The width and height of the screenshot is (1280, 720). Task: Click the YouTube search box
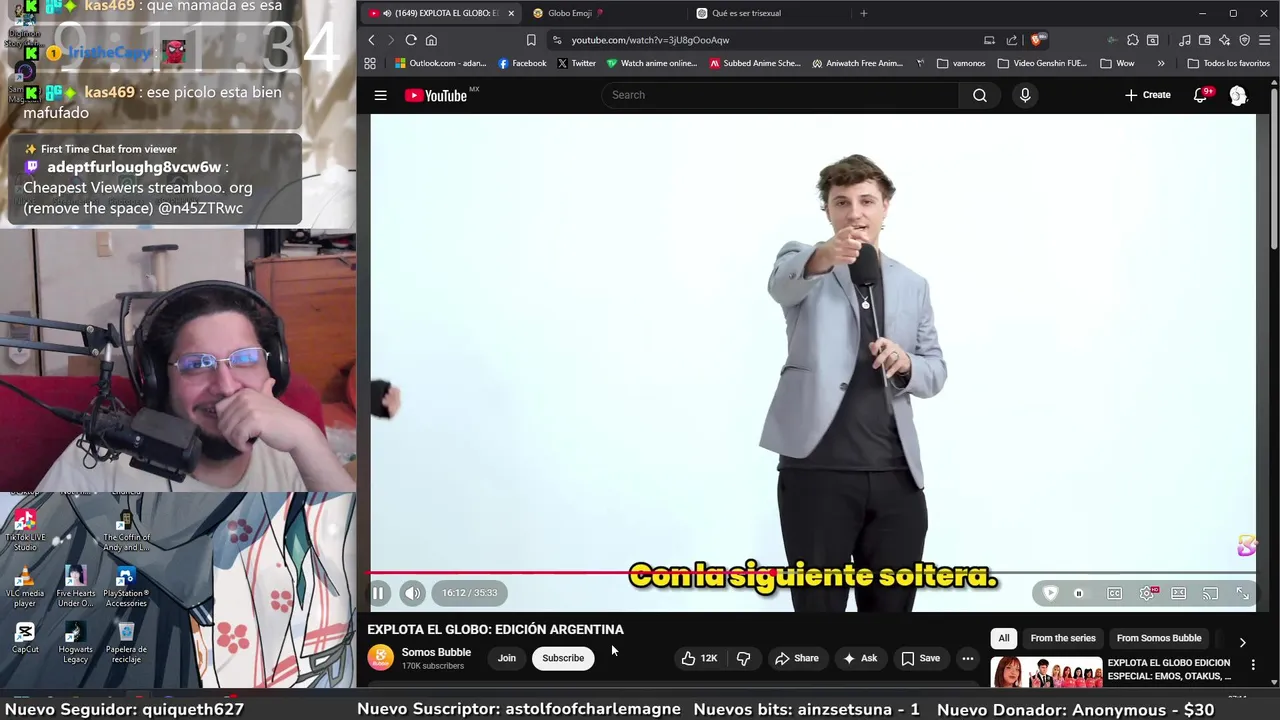coord(780,95)
